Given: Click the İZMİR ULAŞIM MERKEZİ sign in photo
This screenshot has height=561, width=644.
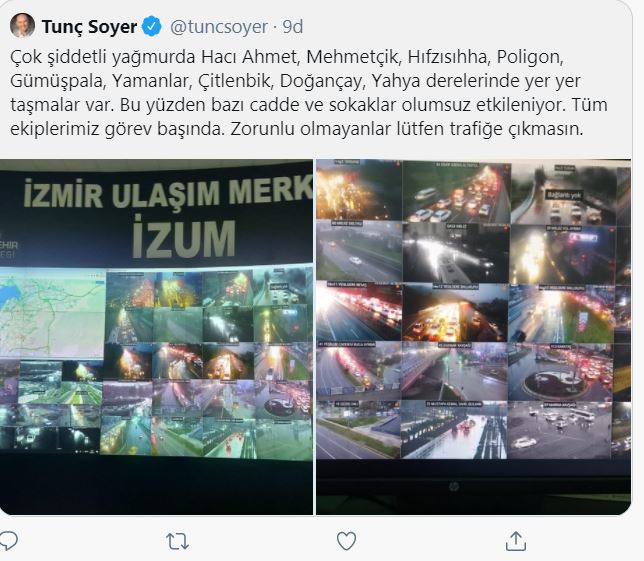Looking at the screenshot, I should click(x=168, y=192).
